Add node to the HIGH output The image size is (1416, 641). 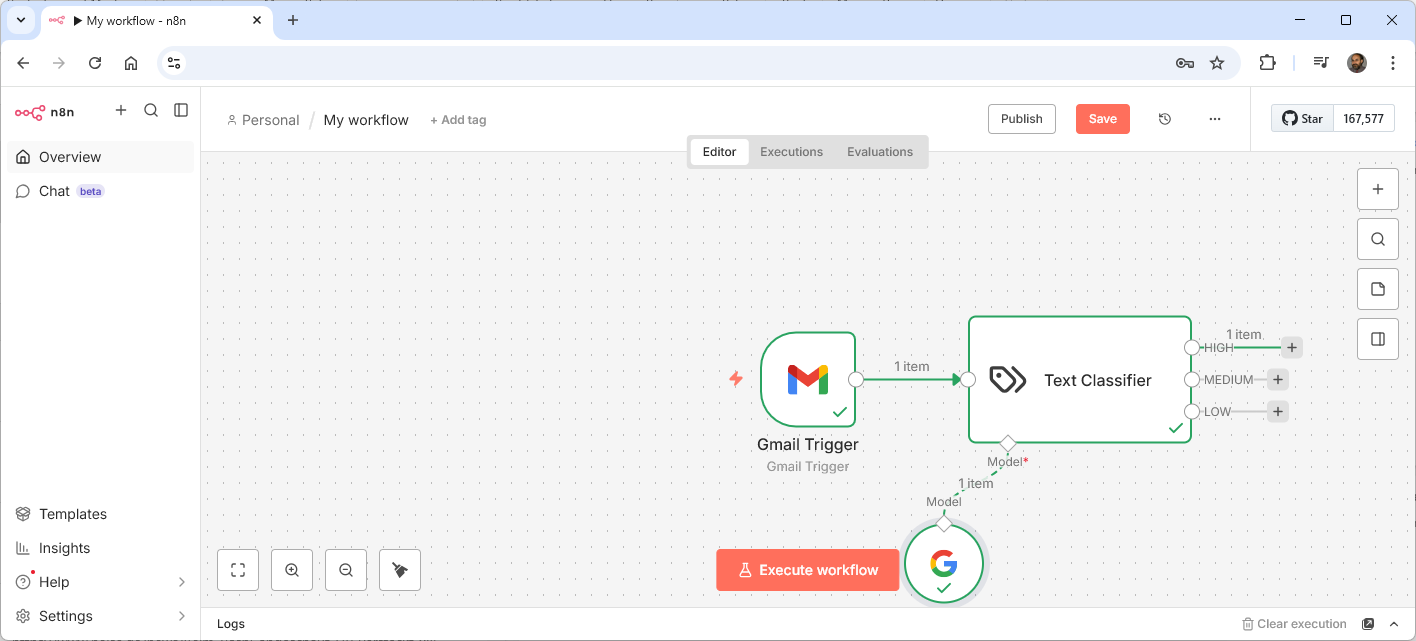(1292, 348)
